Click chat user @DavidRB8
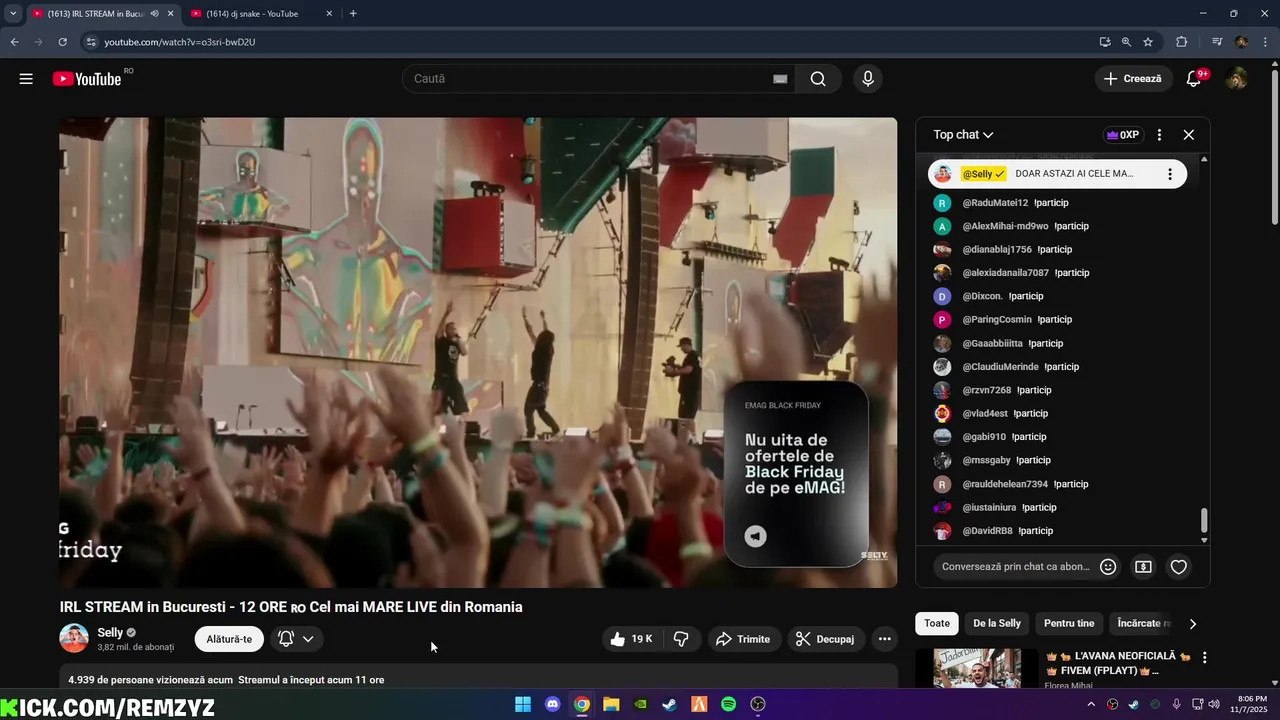 [x=987, y=531]
